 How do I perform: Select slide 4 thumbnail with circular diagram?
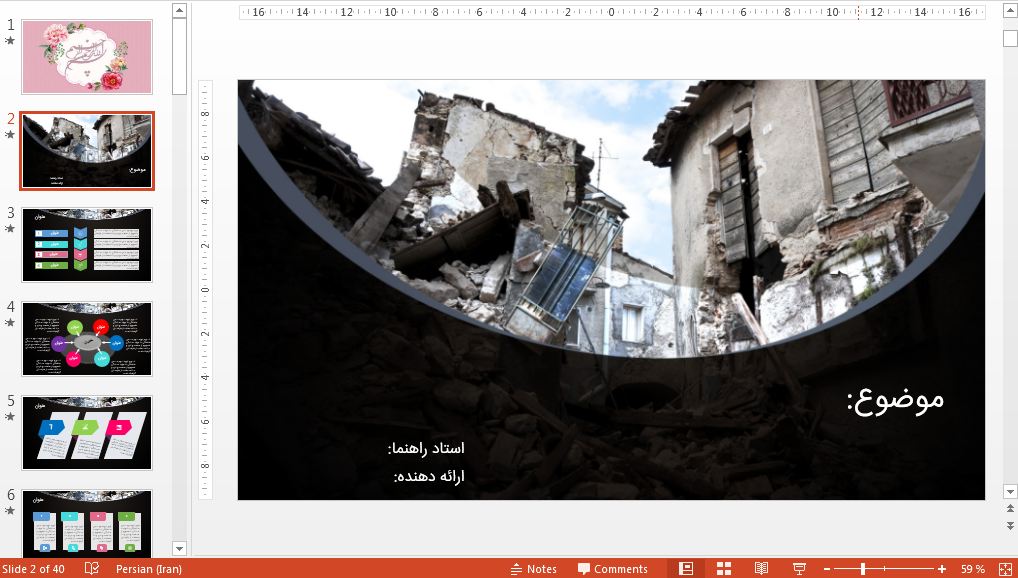click(x=87, y=339)
